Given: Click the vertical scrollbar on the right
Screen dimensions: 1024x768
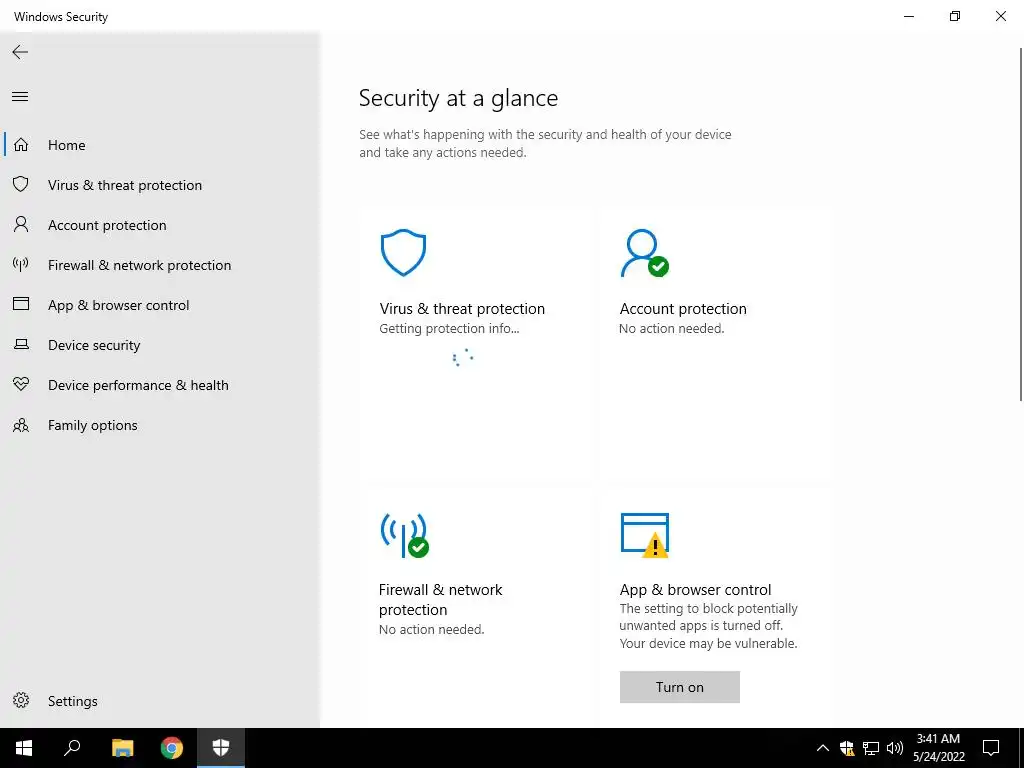Looking at the screenshot, I should tap(1021, 224).
